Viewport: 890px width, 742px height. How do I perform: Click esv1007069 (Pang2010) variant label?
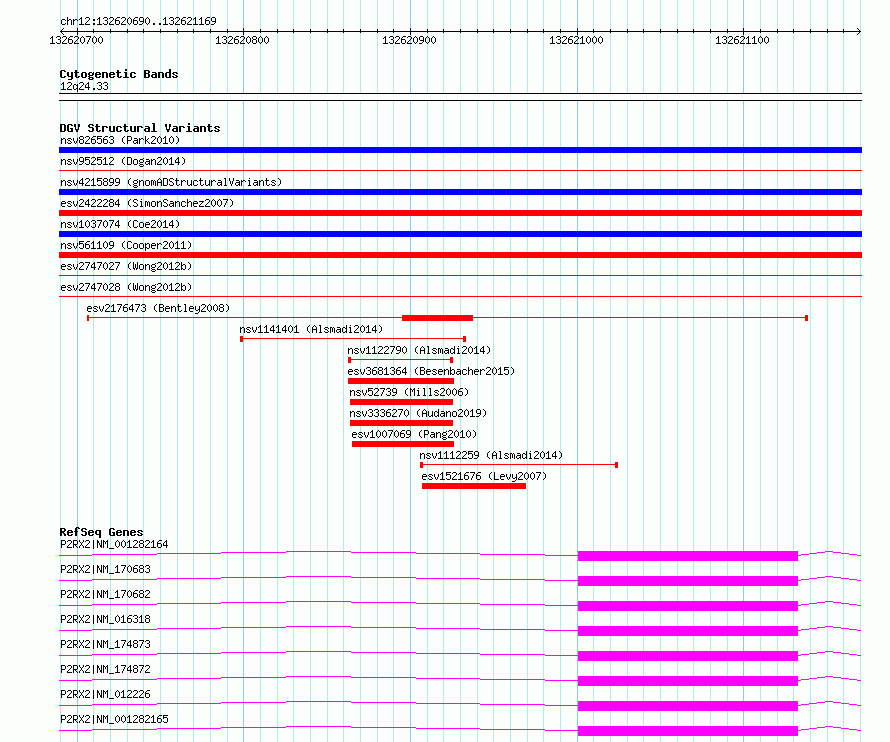coord(414,434)
